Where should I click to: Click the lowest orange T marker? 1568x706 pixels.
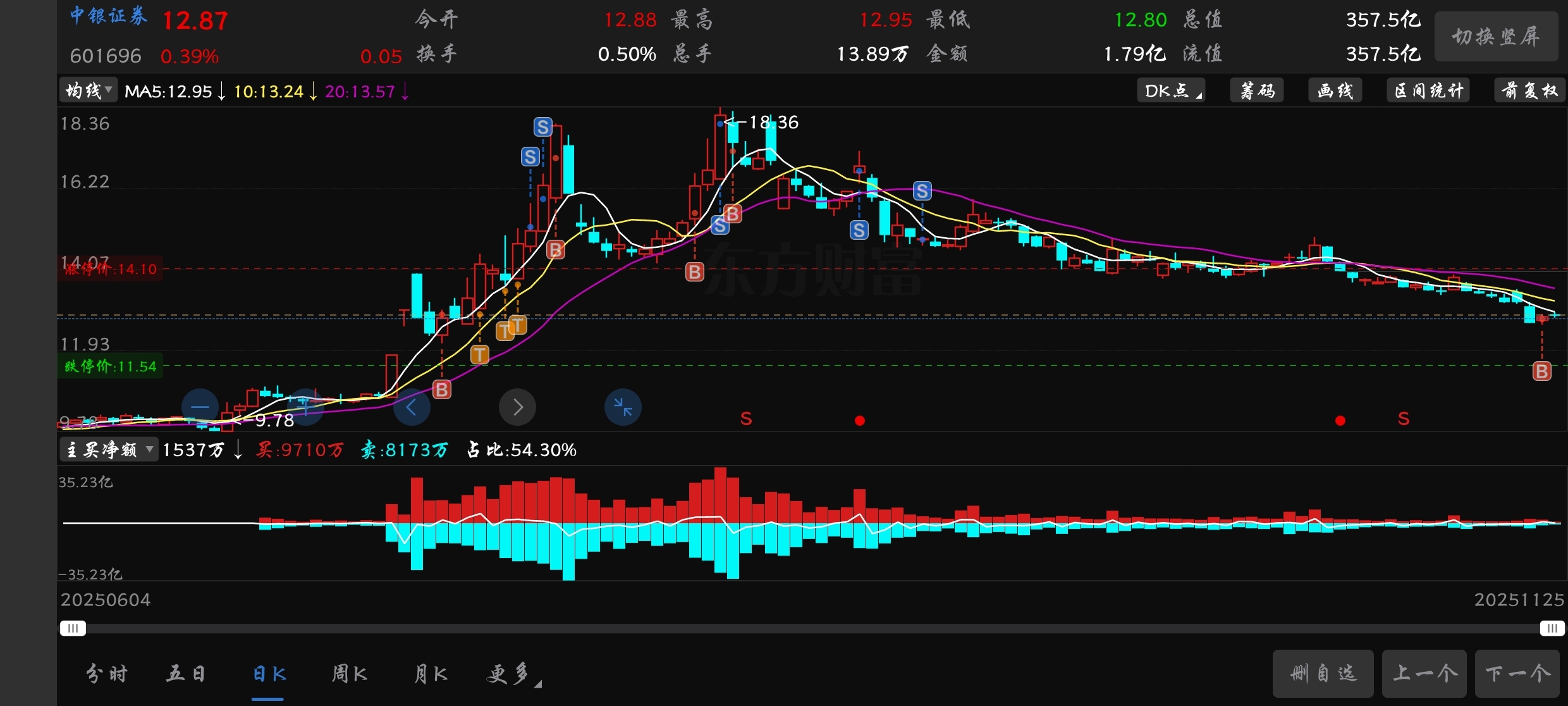[x=479, y=355]
